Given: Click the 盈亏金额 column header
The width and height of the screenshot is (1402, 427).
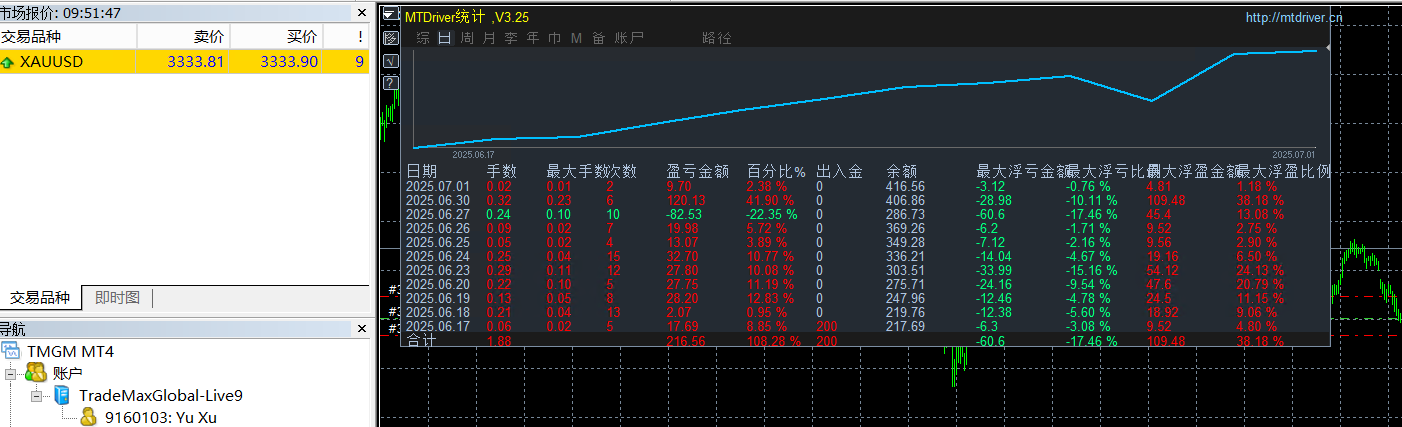Looking at the screenshot, I should (x=697, y=171).
